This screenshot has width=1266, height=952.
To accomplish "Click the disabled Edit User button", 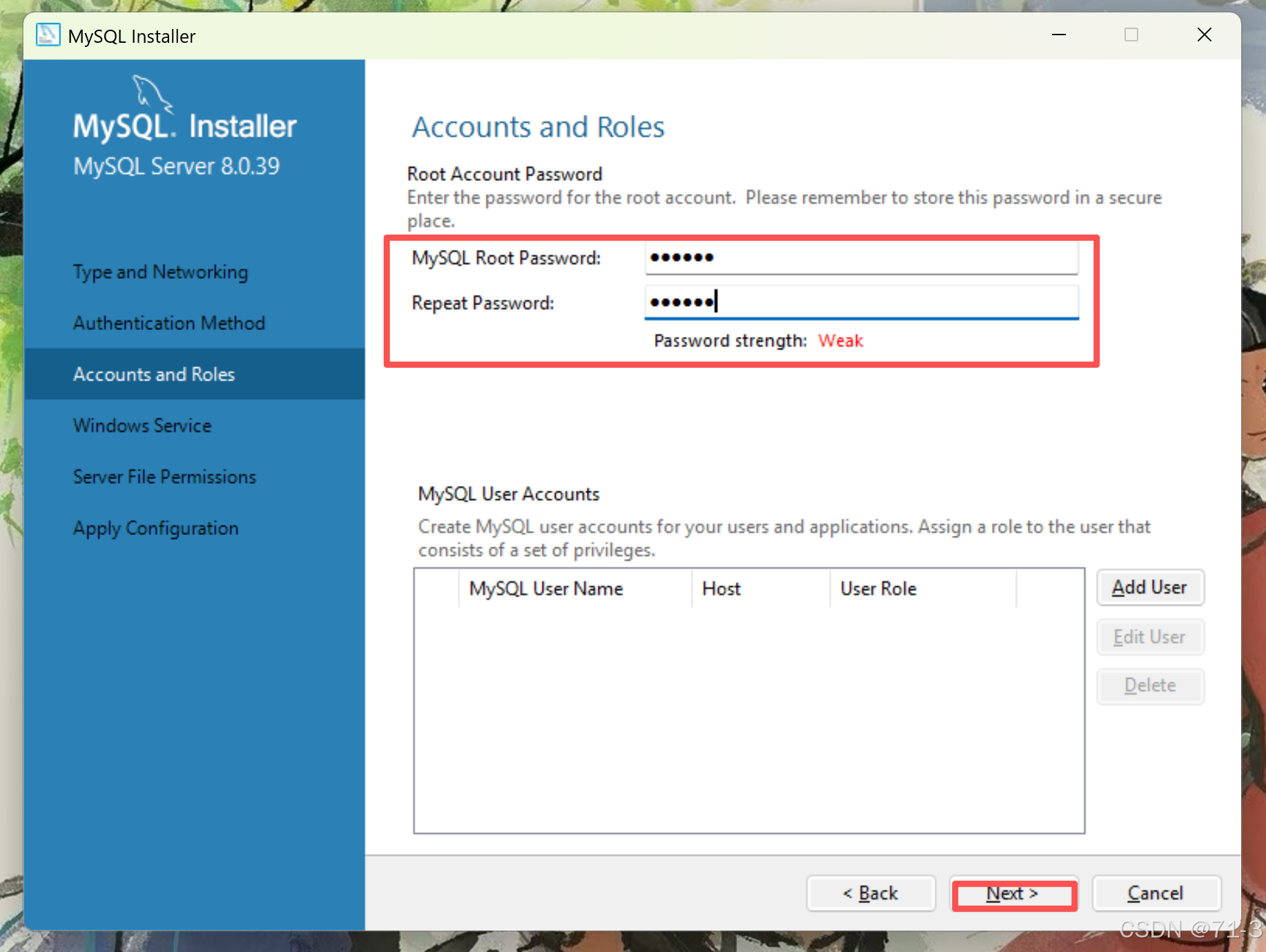I will tap(1150, 637).
